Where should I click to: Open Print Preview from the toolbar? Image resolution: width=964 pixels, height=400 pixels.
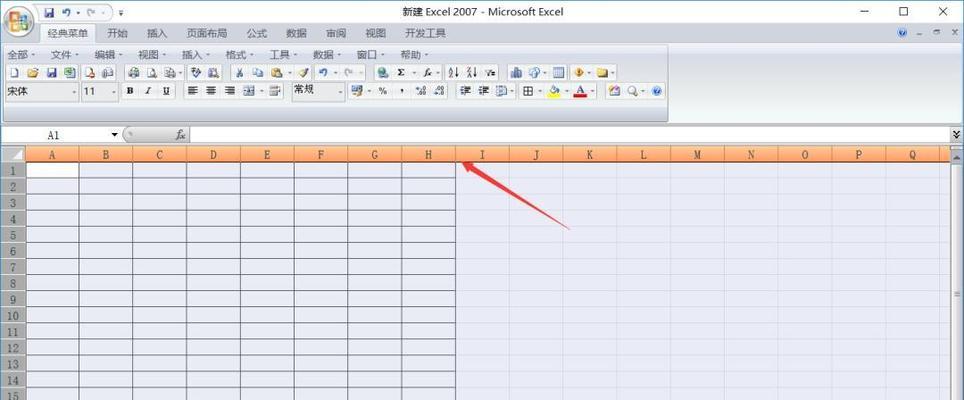pyautogui.click(x=151, y=73)
